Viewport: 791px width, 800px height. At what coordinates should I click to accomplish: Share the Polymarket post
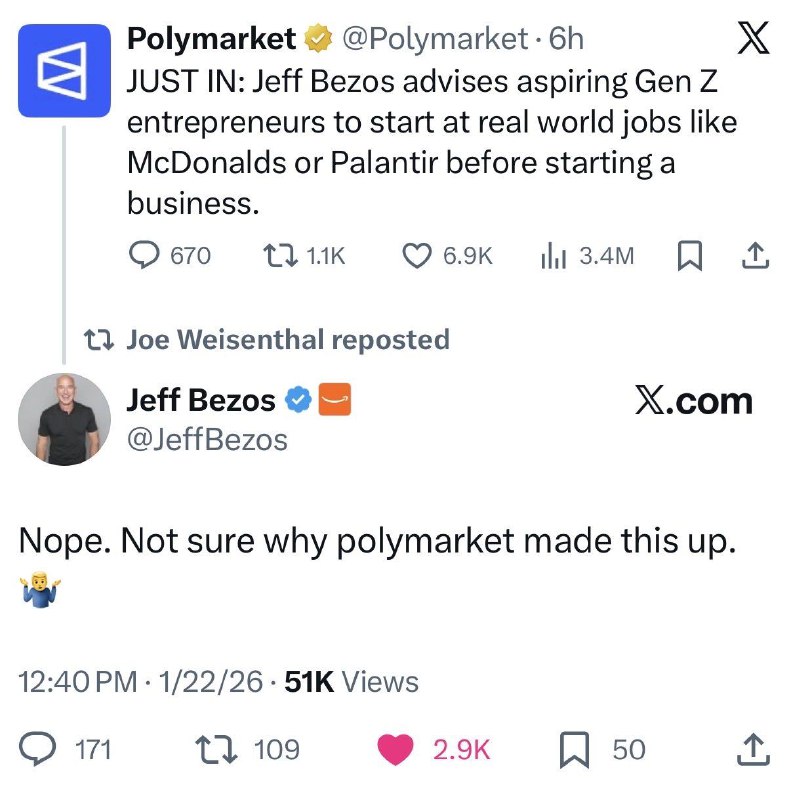point(755,256)
